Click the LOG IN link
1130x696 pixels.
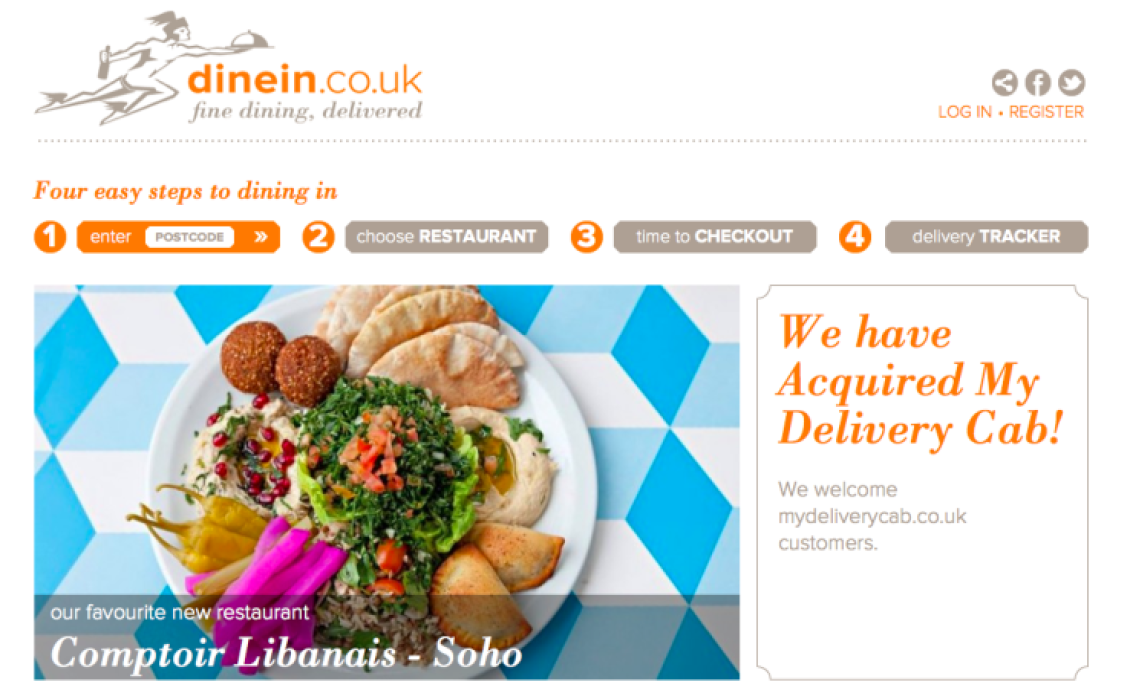coord(964,112)
